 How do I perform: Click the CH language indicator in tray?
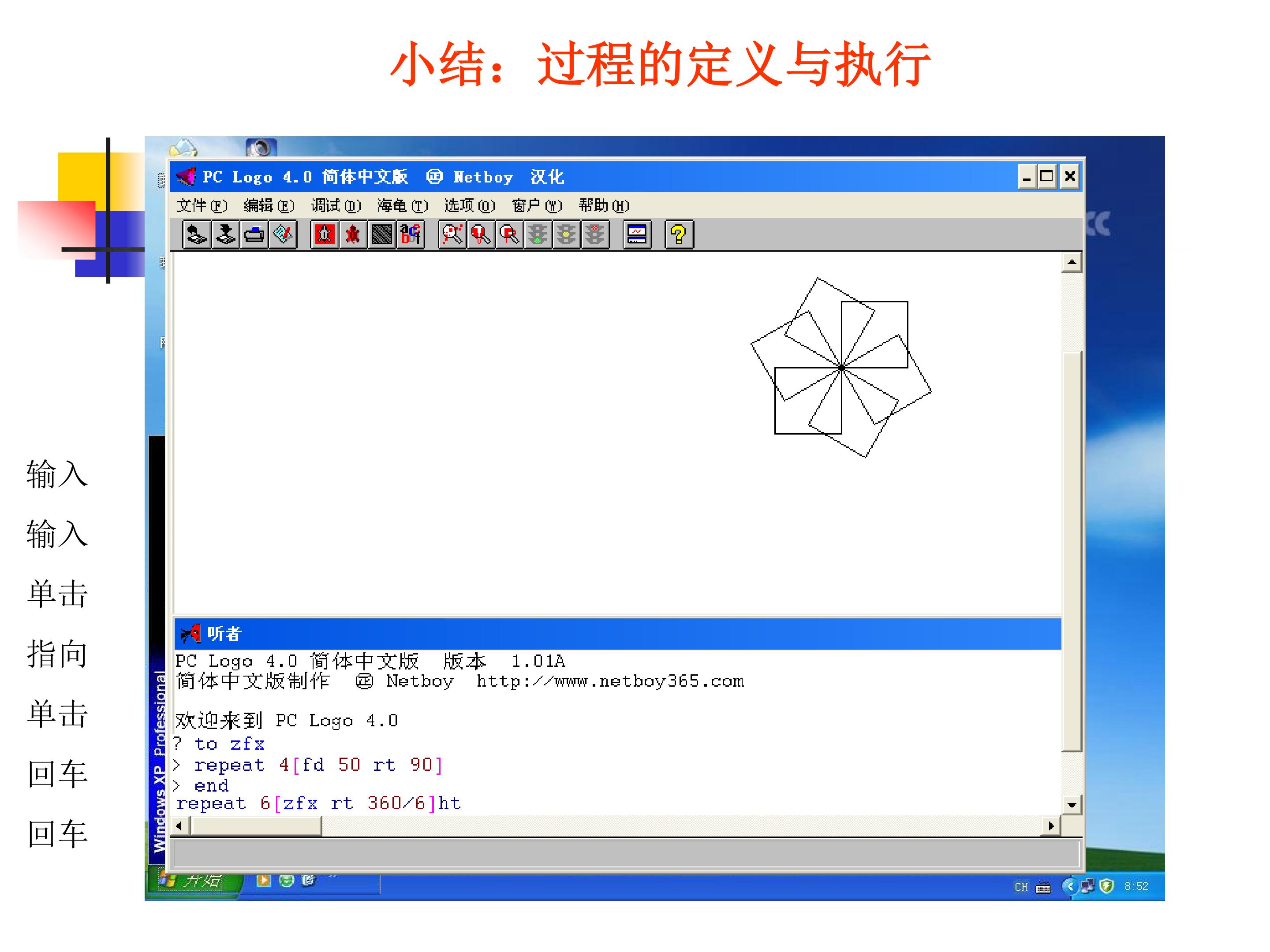1021,887
